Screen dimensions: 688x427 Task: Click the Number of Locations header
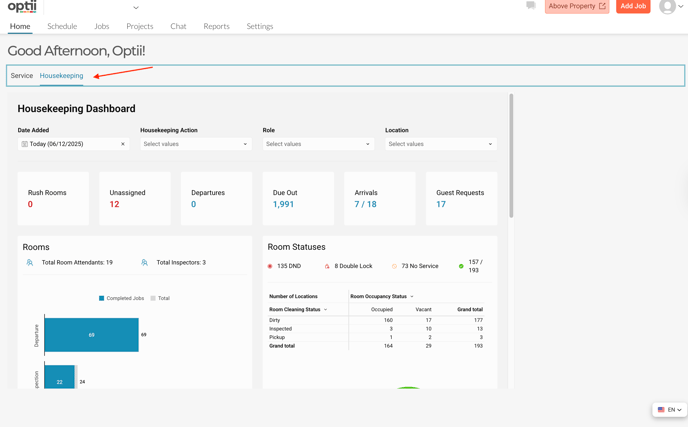(x=294, y=297)
